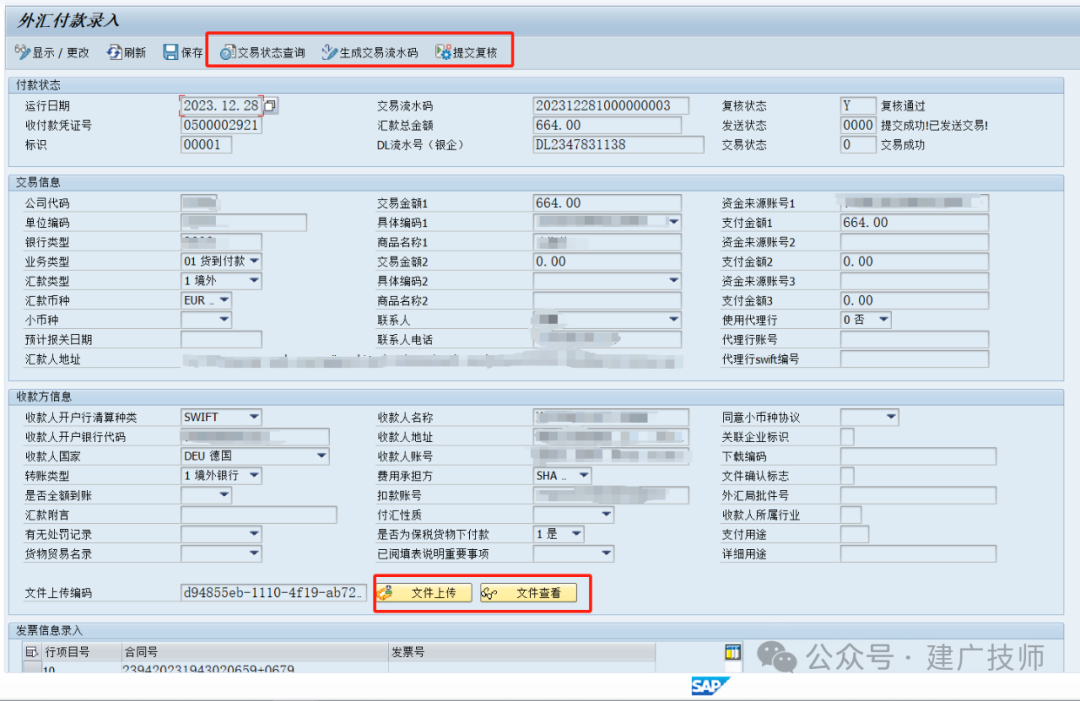Click the 外汇局批件号 field

point(918,496)
